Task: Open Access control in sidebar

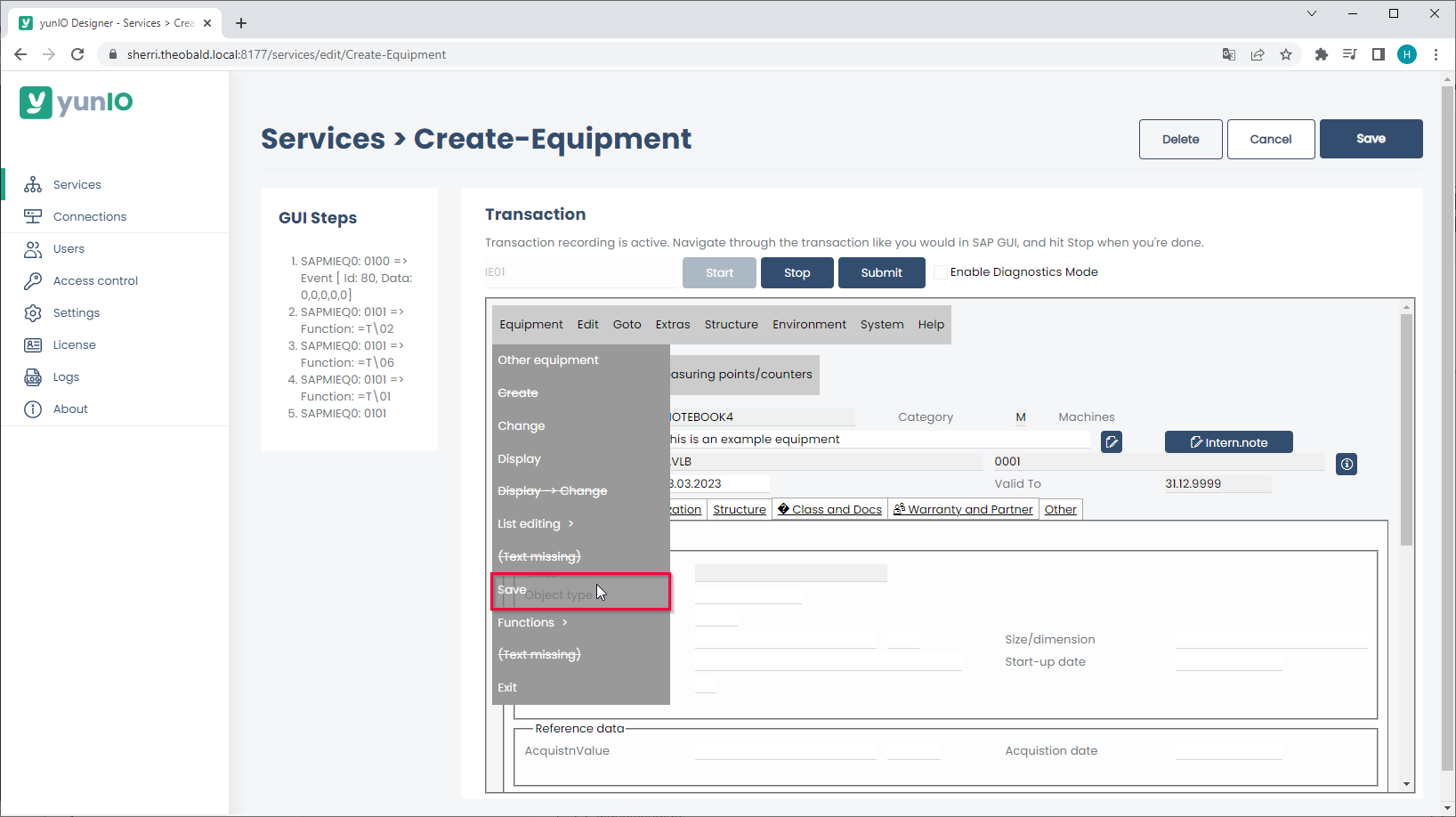Action: (95, 280)
